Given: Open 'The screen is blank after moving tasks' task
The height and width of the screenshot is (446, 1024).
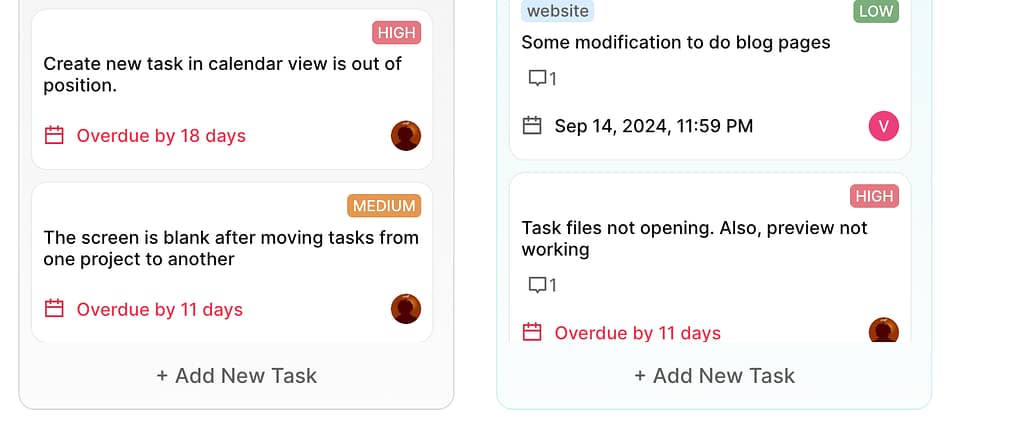Looking at the screenshot, I should (x=231, y=248).
